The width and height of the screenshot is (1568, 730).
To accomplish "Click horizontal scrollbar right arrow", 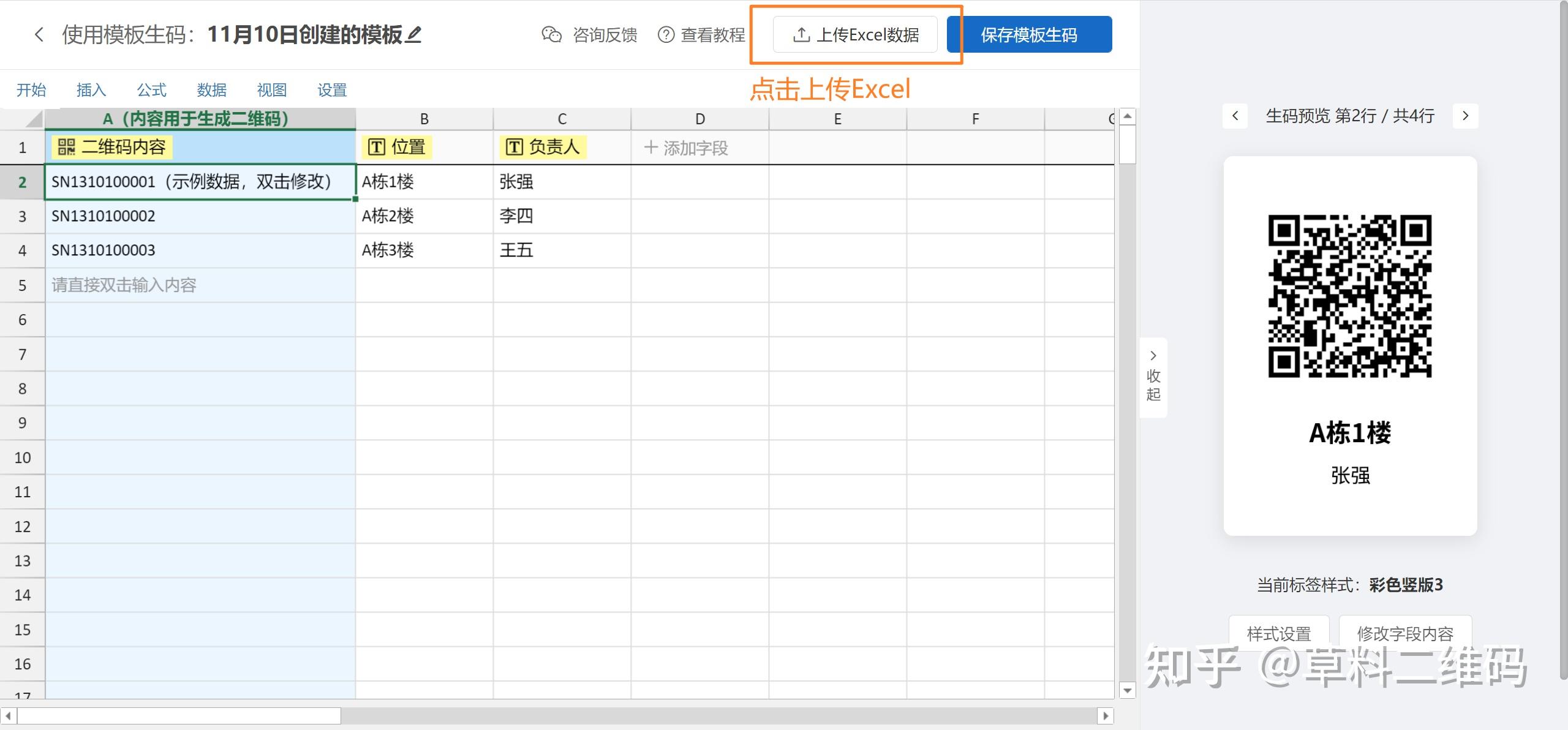I will [1106, 715].
